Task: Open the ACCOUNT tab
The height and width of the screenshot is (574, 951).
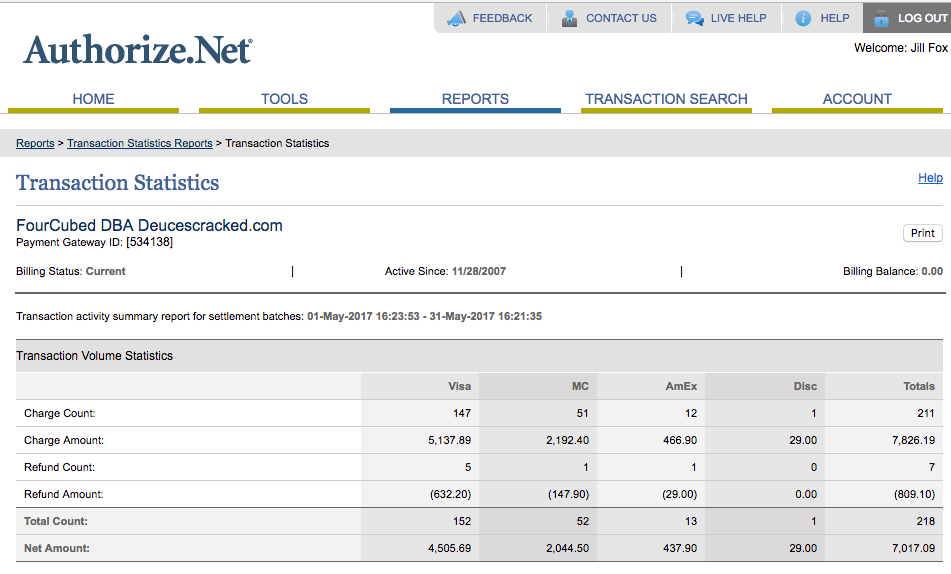Action: tap(857, 99)
